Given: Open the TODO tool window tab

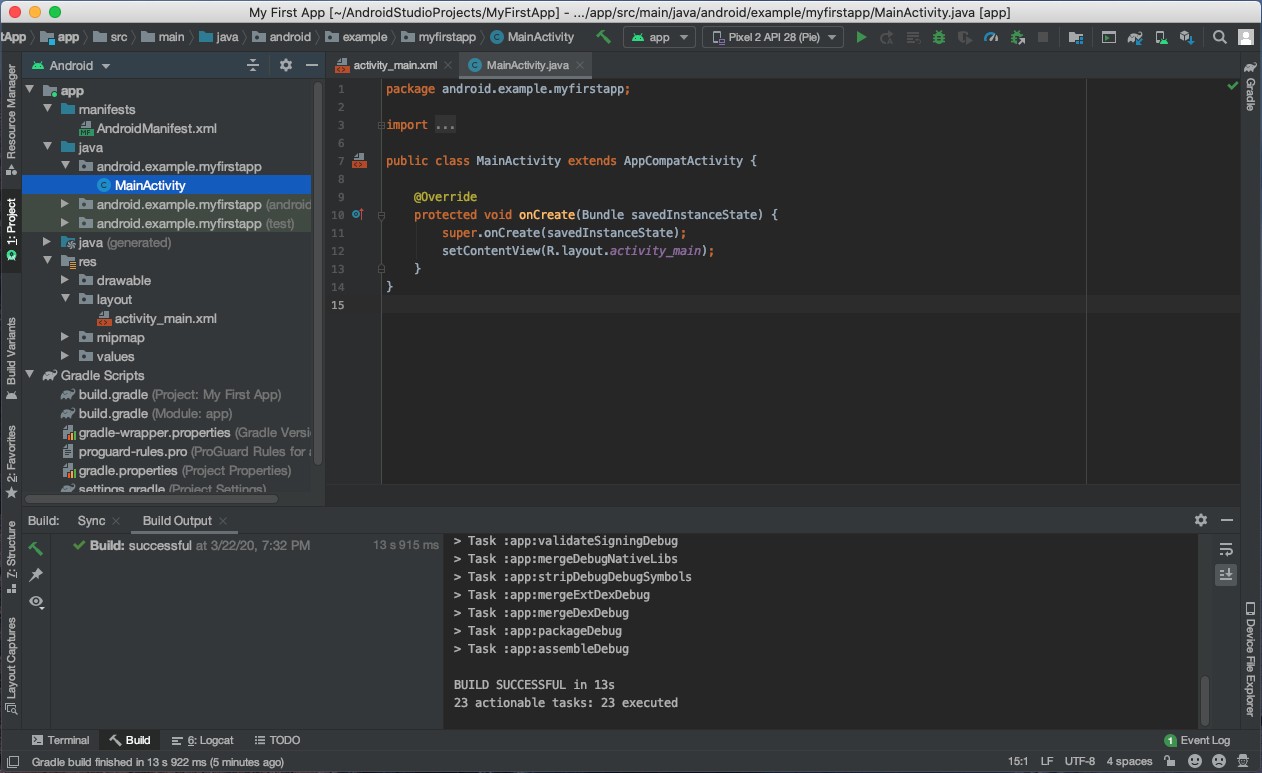Looking at the screenshot, I should [276, 740].
